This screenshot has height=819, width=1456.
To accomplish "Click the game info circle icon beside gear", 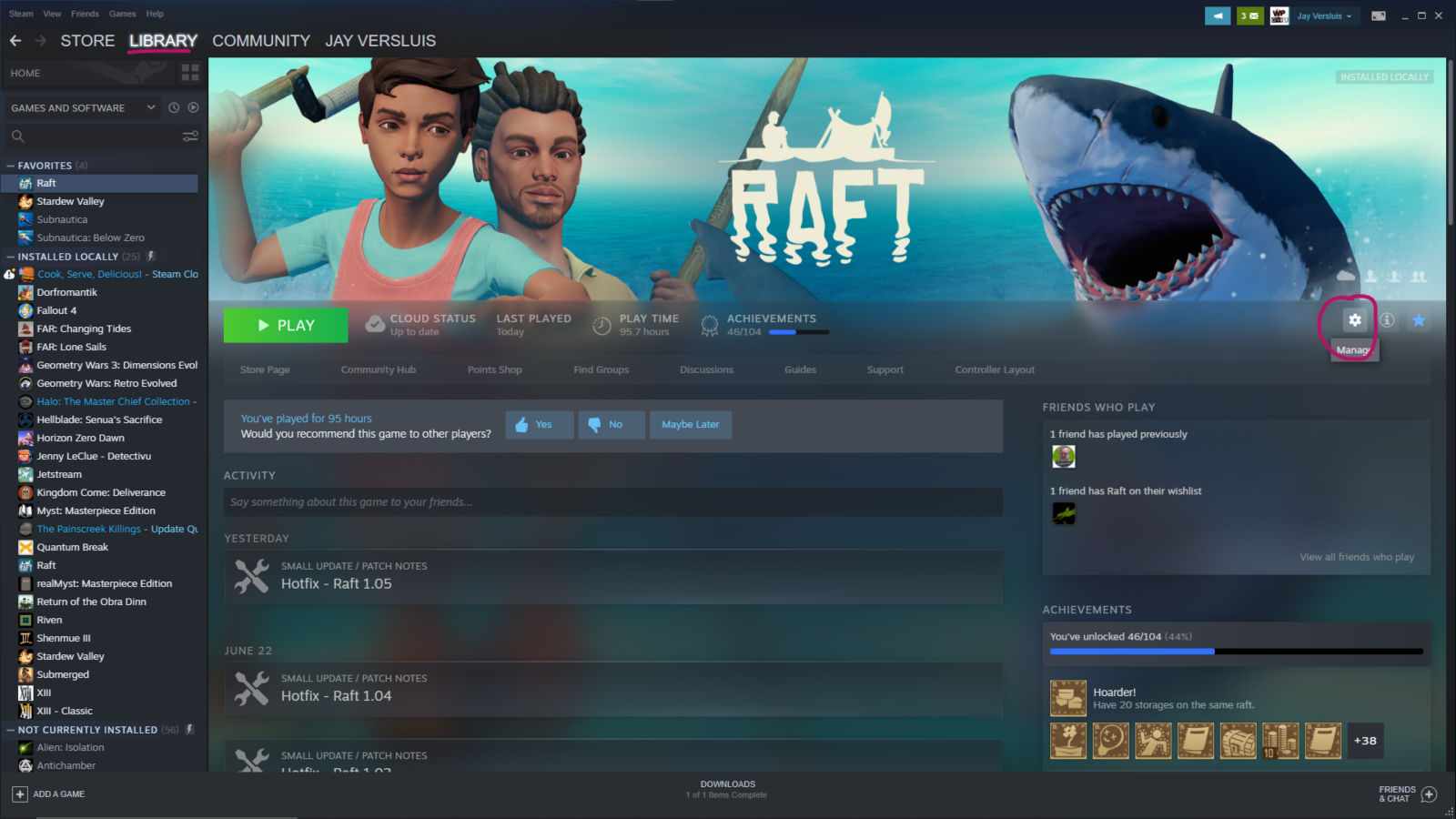I will point(1387,320).
